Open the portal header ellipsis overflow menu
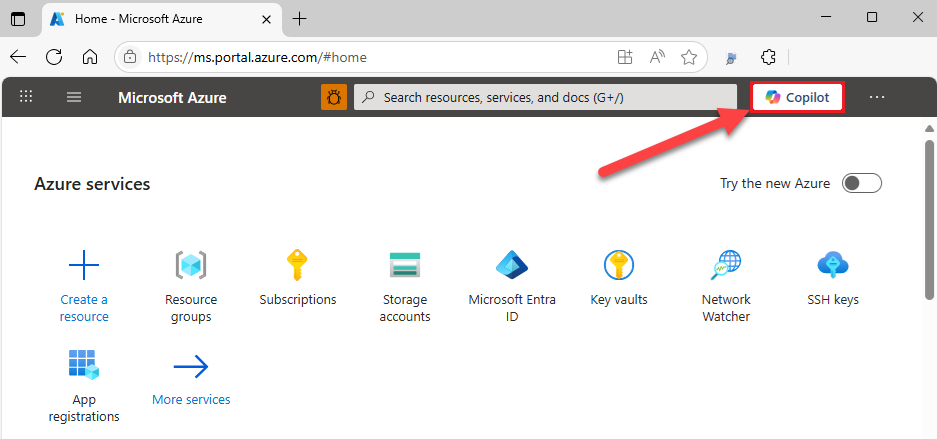Viewport: 937px width, 439px height. [x=877, y=97]
